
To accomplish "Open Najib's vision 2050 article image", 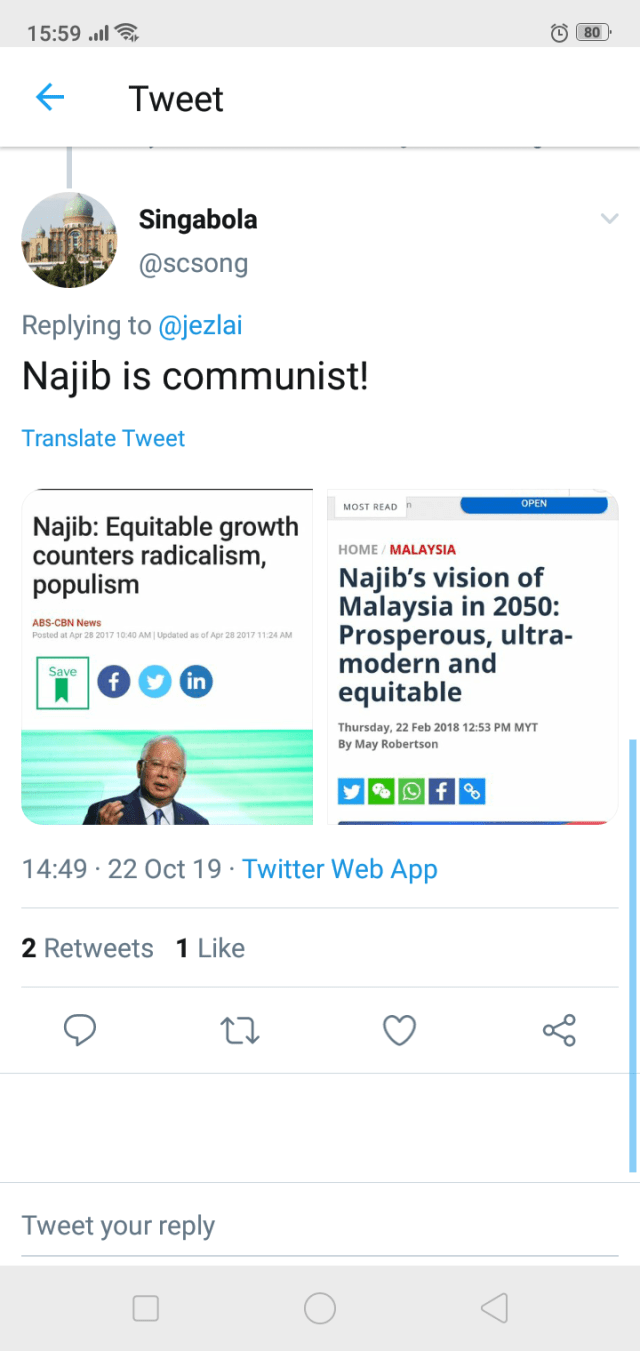I will pos(472,657).
